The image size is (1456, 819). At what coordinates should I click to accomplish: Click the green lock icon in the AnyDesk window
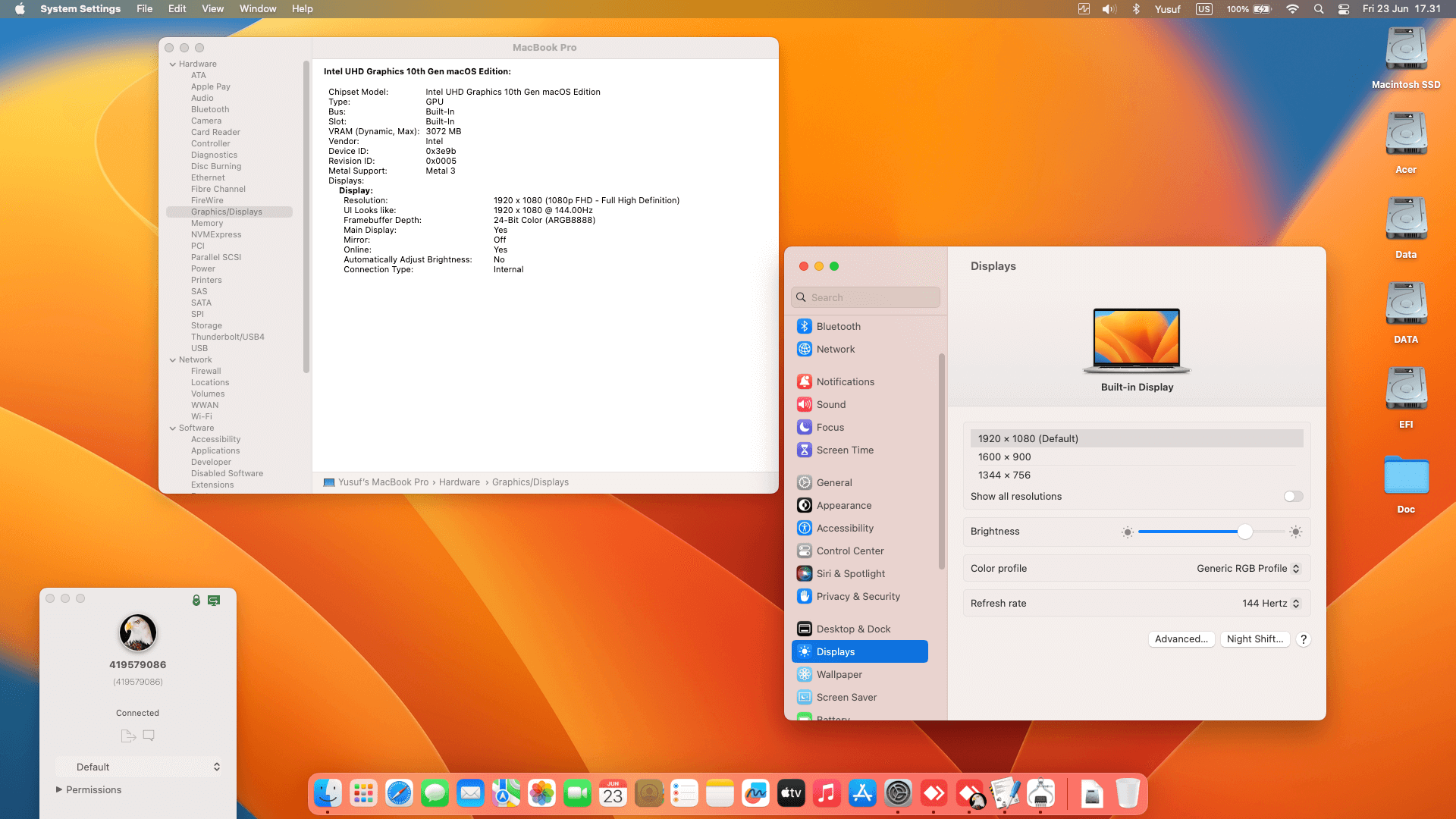point(196,600)
